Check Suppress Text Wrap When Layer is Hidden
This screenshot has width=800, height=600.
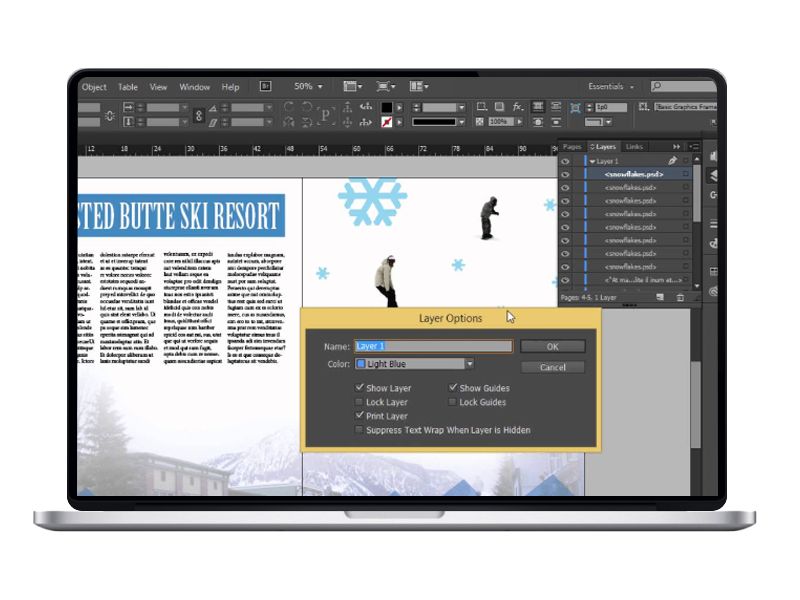point(361,430)
